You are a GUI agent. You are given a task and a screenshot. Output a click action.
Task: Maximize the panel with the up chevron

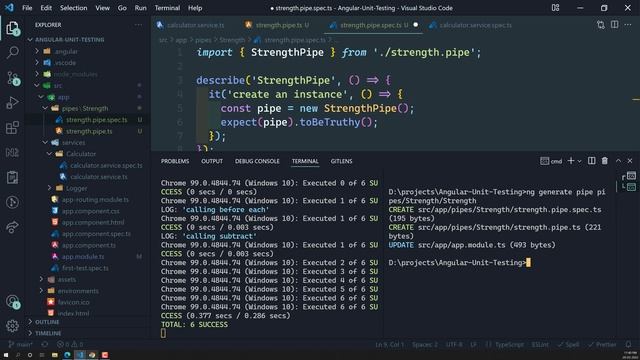tap(618, 161)
